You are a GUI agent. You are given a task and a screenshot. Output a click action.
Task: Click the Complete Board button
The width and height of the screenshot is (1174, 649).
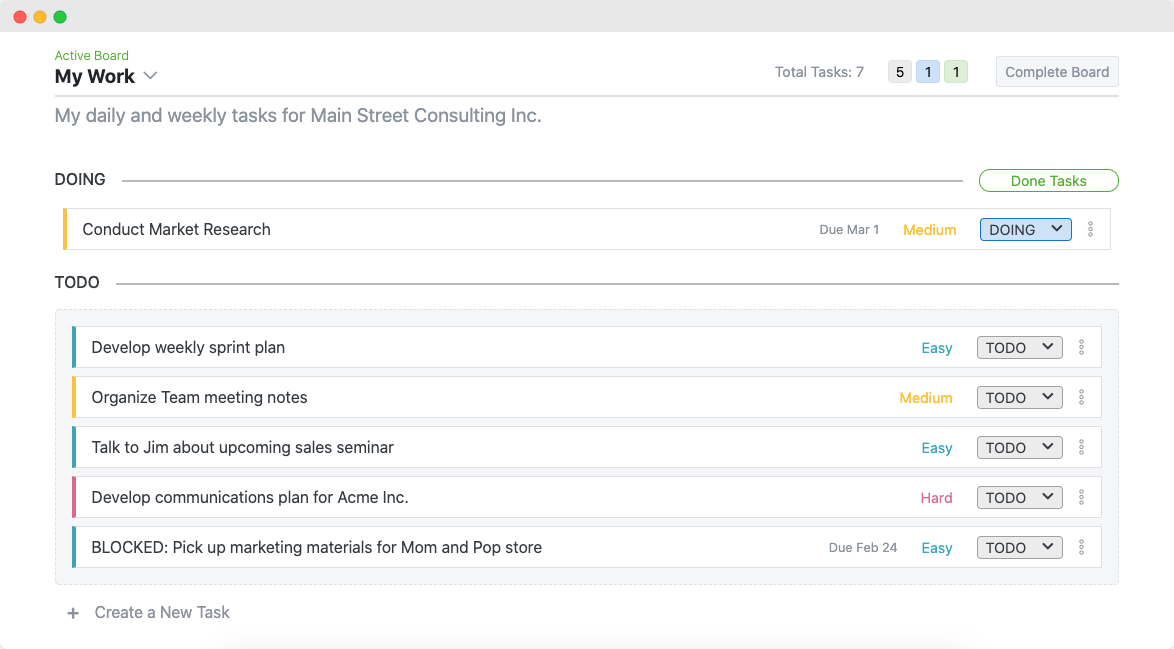point(1056,72)
